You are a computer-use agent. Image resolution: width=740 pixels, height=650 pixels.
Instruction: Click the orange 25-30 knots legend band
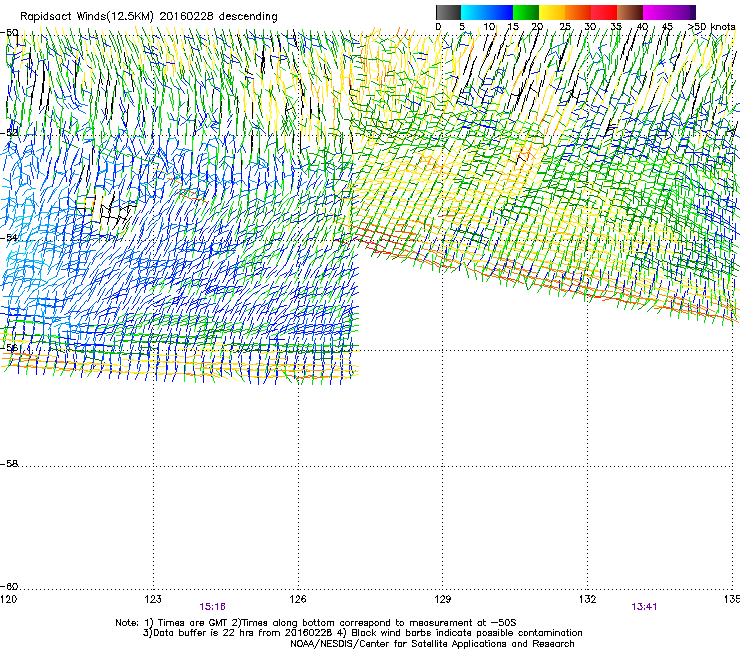(x=578, y=12)
